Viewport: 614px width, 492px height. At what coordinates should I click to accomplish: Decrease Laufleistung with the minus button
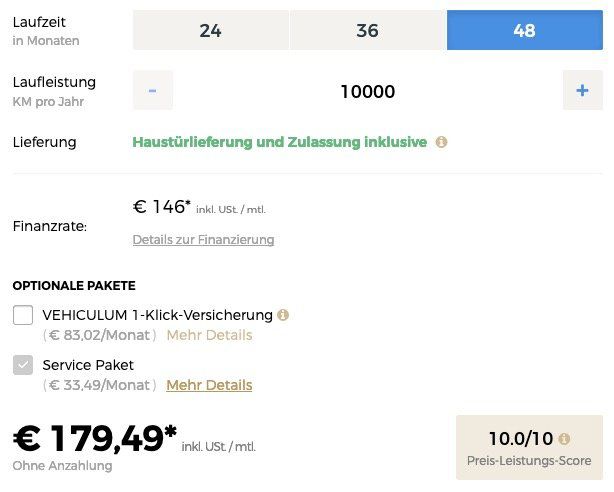[x=153, y=90]
